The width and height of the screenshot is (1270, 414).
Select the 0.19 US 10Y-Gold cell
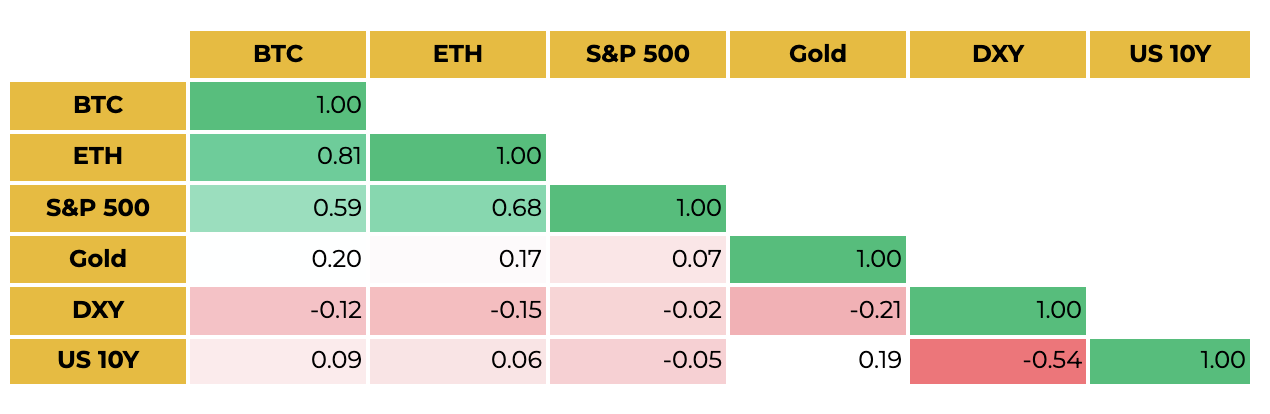[x=818, y=361]
